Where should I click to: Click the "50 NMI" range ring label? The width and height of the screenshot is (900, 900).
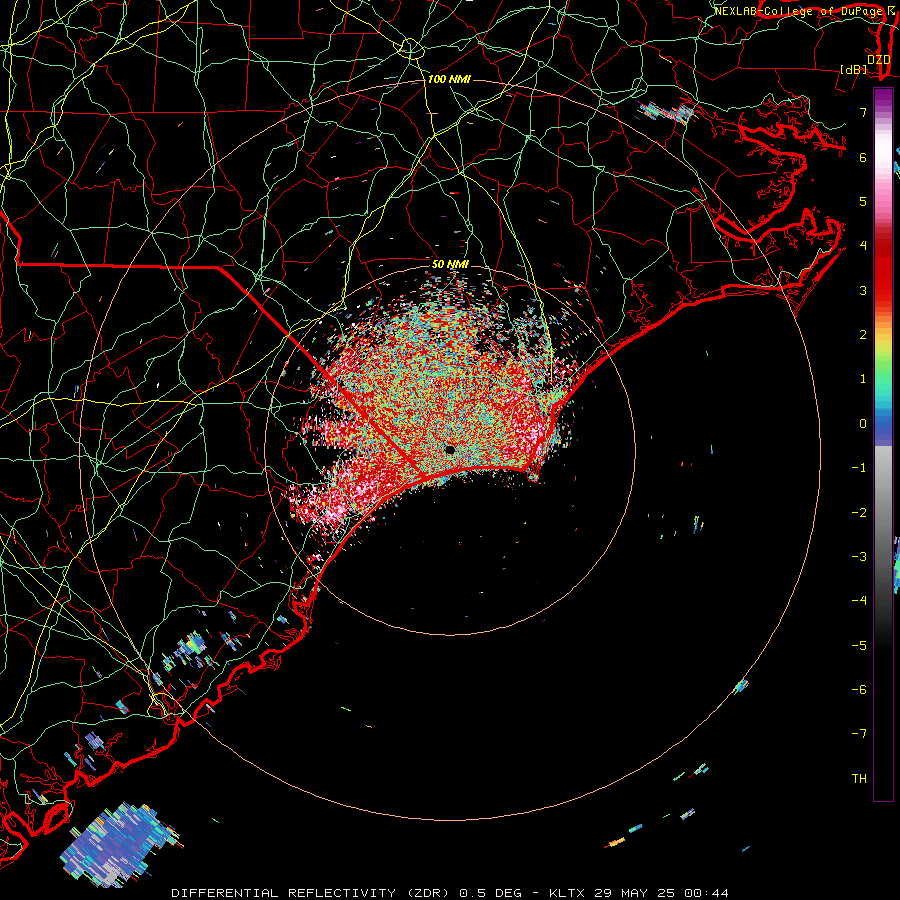click(x=450, y=264)
